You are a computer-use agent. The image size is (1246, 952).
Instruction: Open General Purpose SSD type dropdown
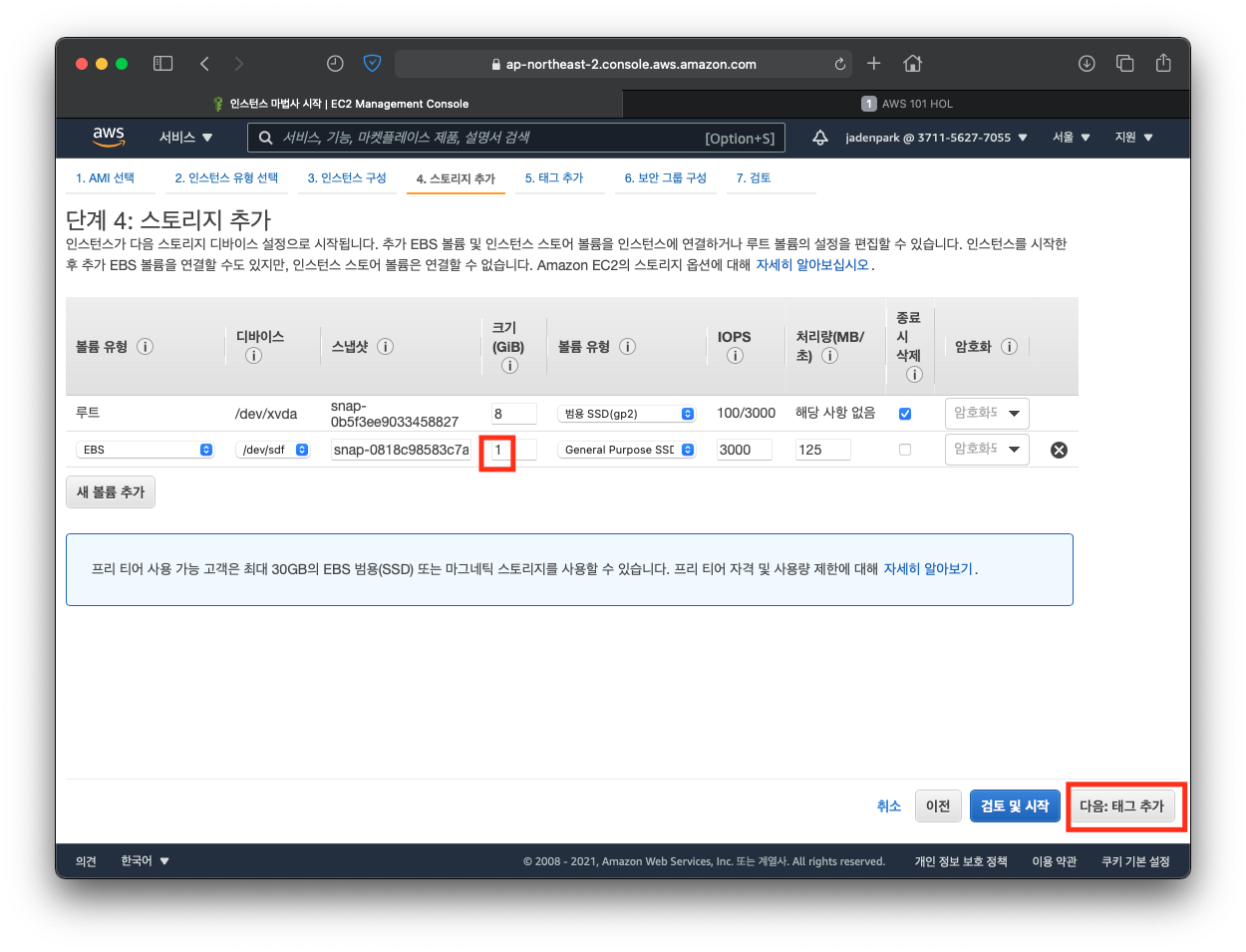coord(626,450)
